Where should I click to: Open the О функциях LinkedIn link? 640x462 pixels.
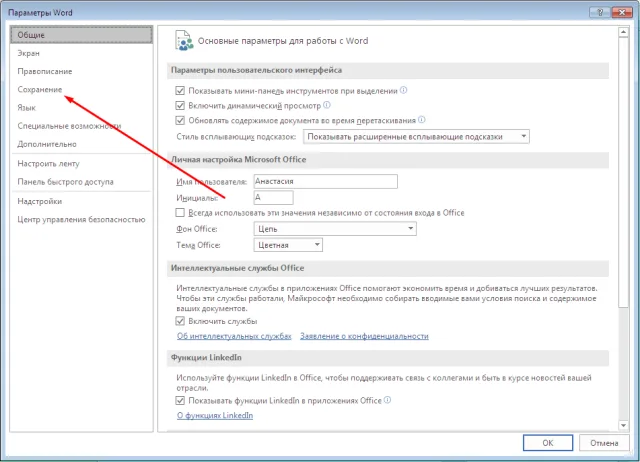coord(215,415)
